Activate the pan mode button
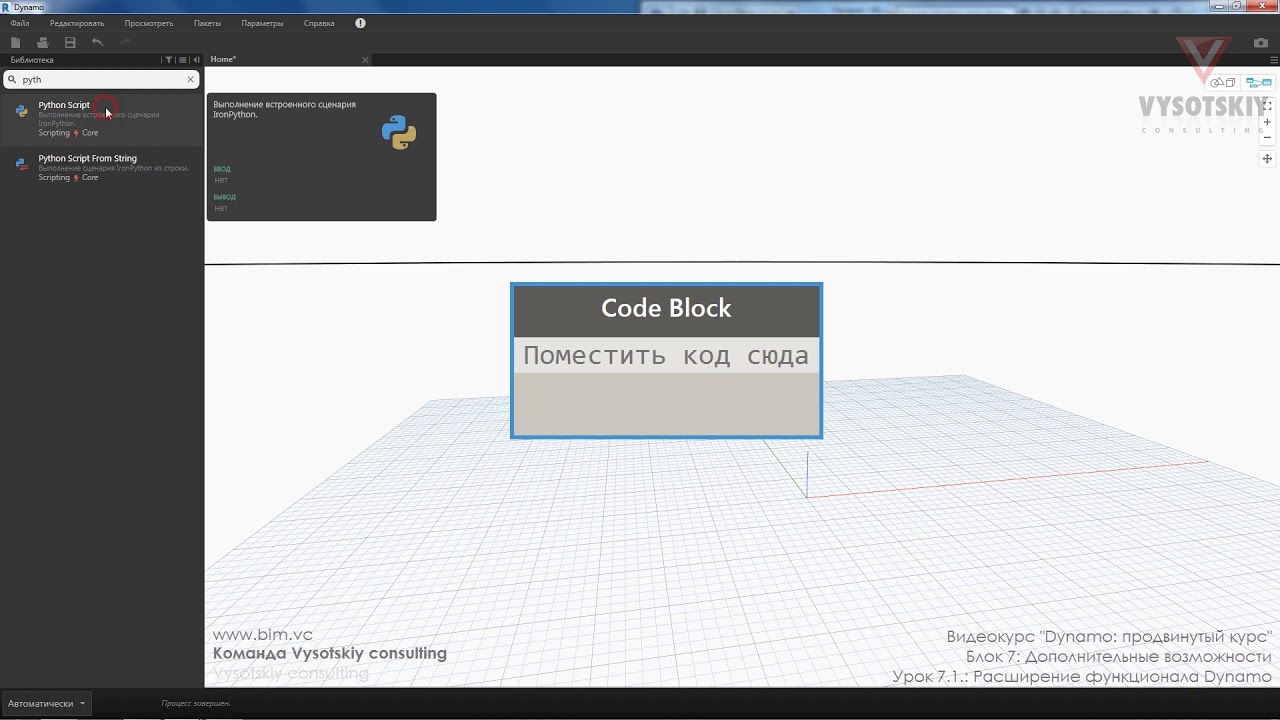Viewport: 1280px width, 720px height. coord(1267,159)
